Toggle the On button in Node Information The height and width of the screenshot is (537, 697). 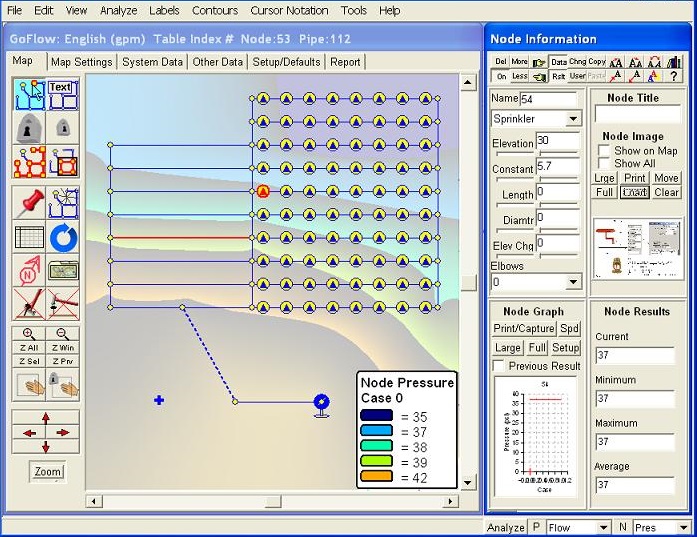501,76
